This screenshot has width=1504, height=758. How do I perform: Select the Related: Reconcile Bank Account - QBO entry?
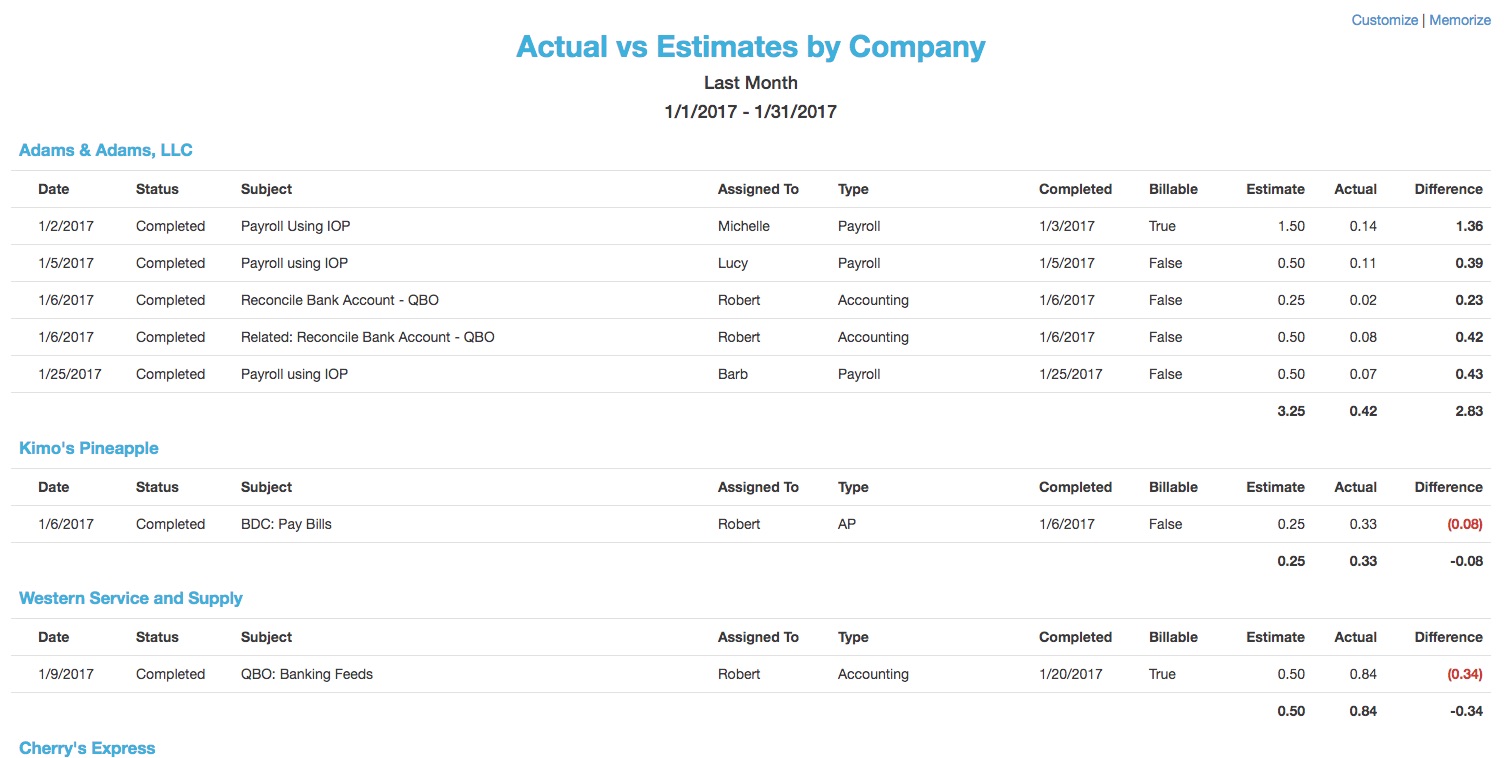(x=751, y=337)
